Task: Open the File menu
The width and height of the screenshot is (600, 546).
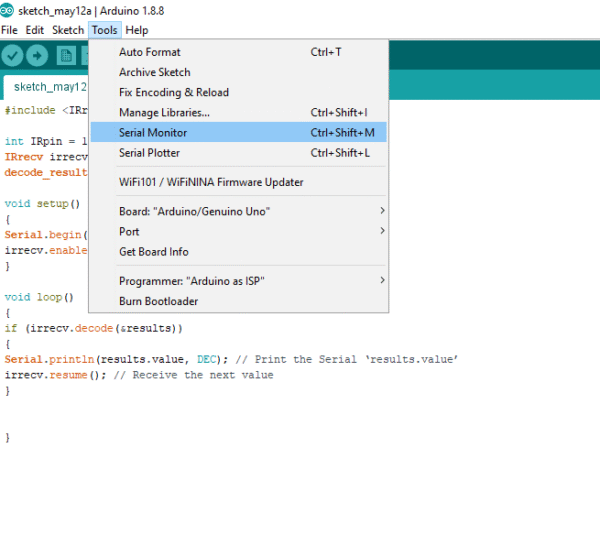Action: coord(10,30)
